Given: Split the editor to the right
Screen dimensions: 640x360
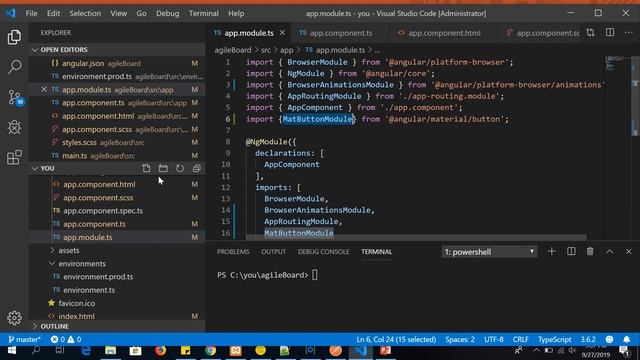Looking at the screenshot, I should [x=610, y=33].
